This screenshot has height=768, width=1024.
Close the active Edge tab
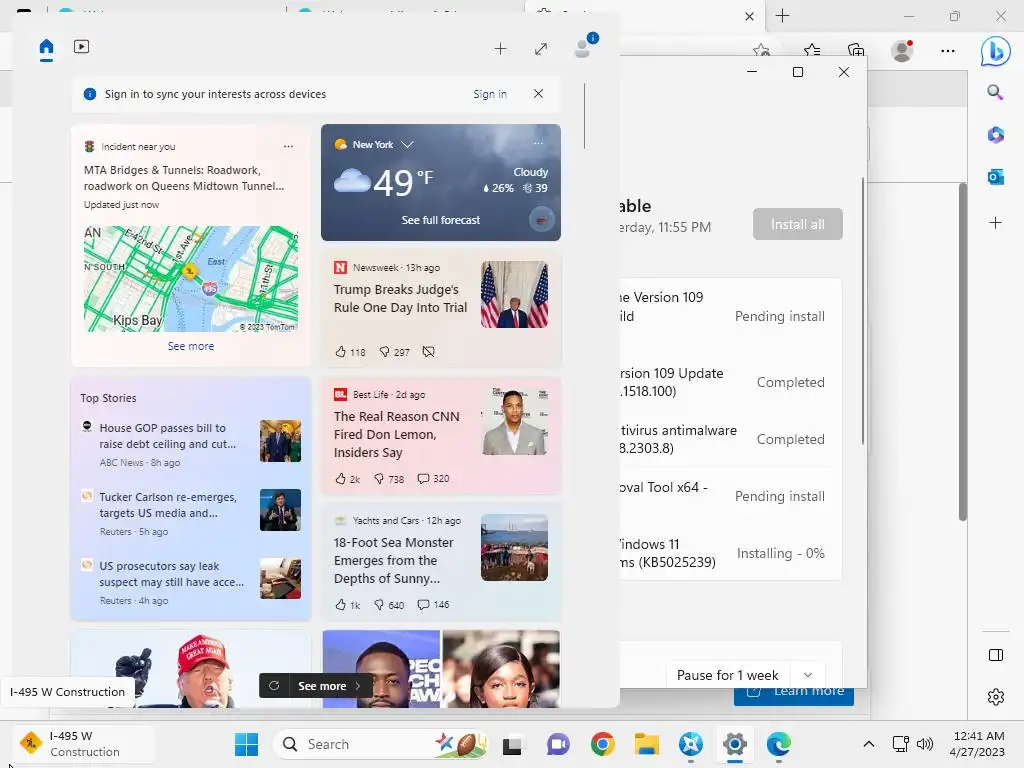coord(750,16)
